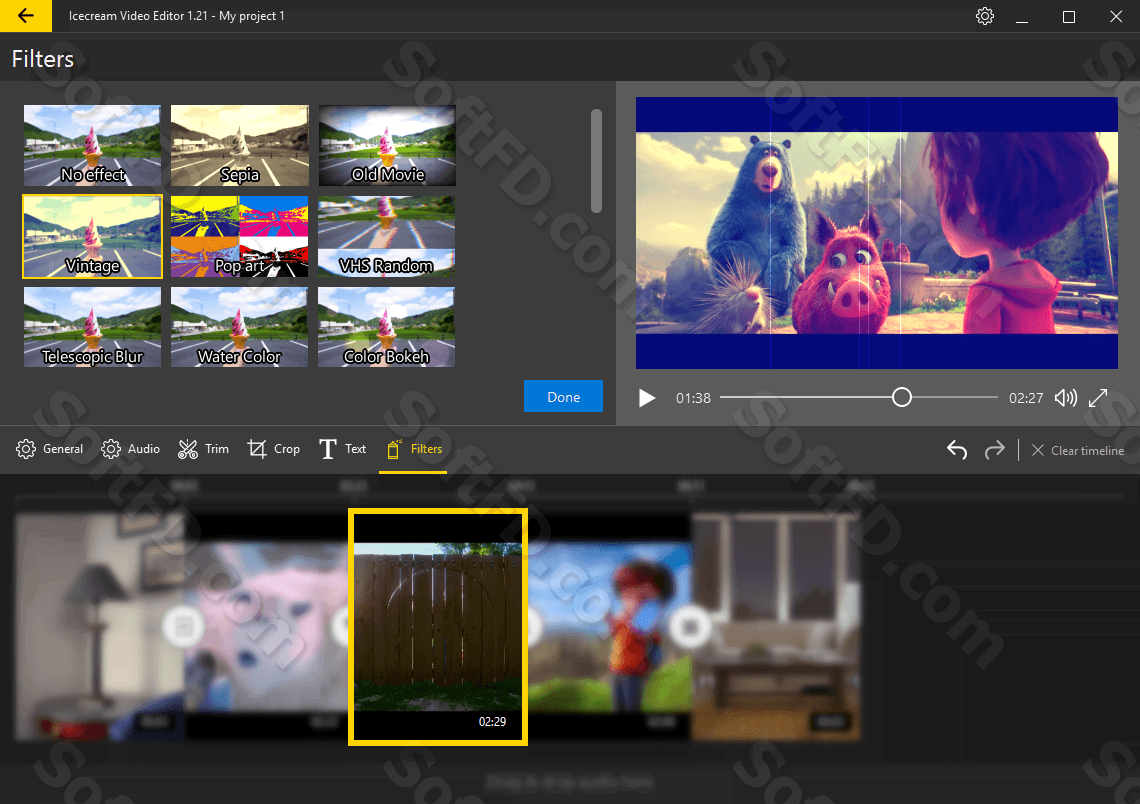Click Done to apply filter
The image size is (1140, 804).
[x=563, y=396]
